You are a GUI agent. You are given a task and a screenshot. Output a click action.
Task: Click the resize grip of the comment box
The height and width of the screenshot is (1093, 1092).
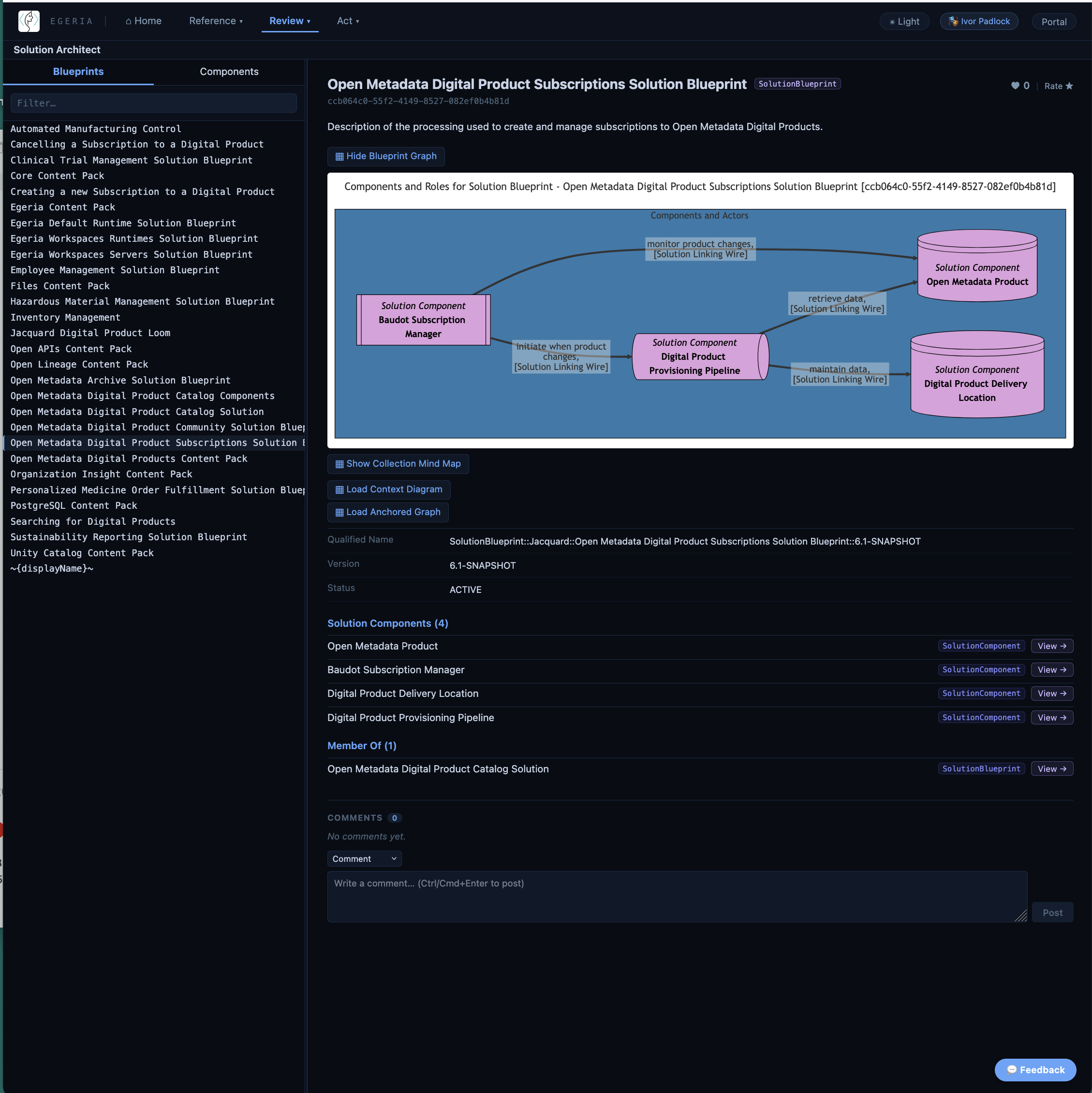point(1021,916)
